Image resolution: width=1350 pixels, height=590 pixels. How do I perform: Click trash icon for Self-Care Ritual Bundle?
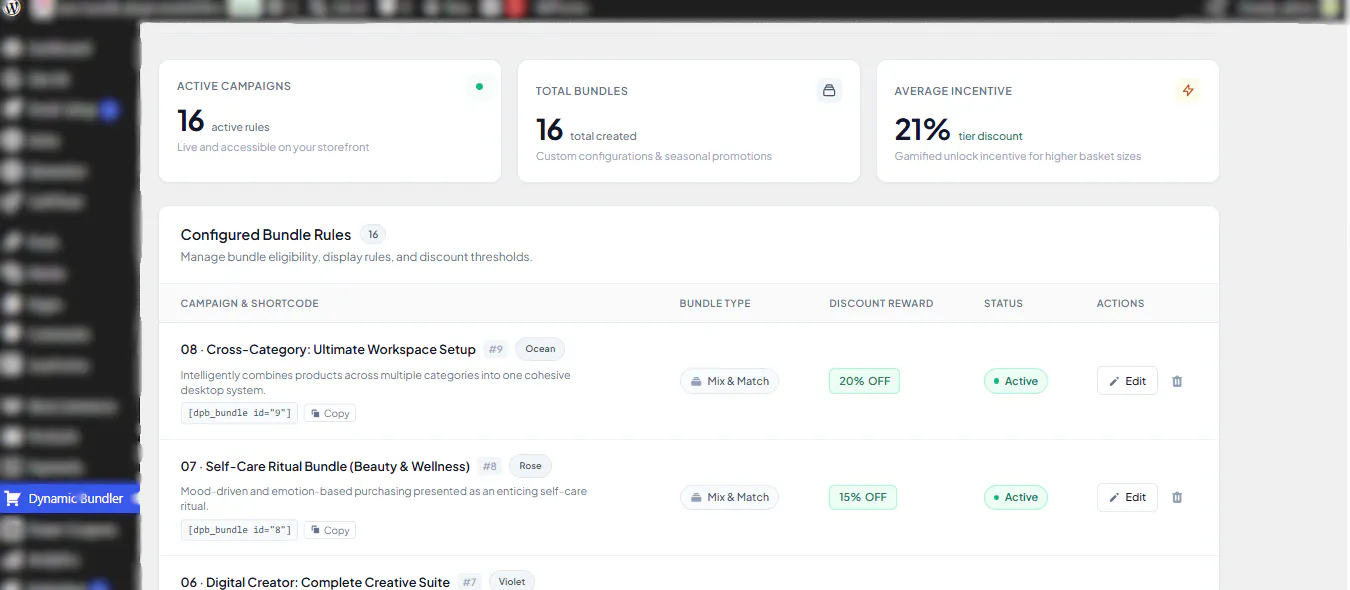(x=1177, y=497)
